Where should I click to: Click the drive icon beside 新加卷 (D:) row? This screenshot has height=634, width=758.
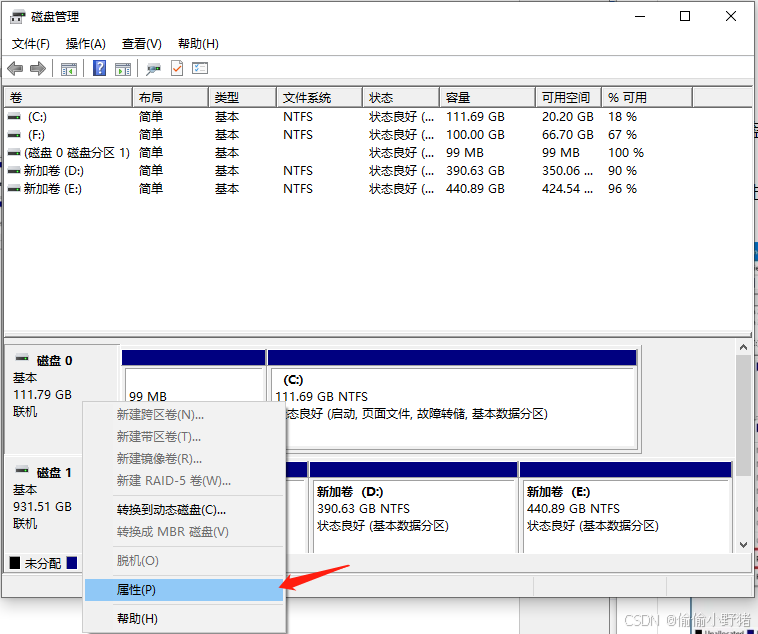tap(15, 171)
